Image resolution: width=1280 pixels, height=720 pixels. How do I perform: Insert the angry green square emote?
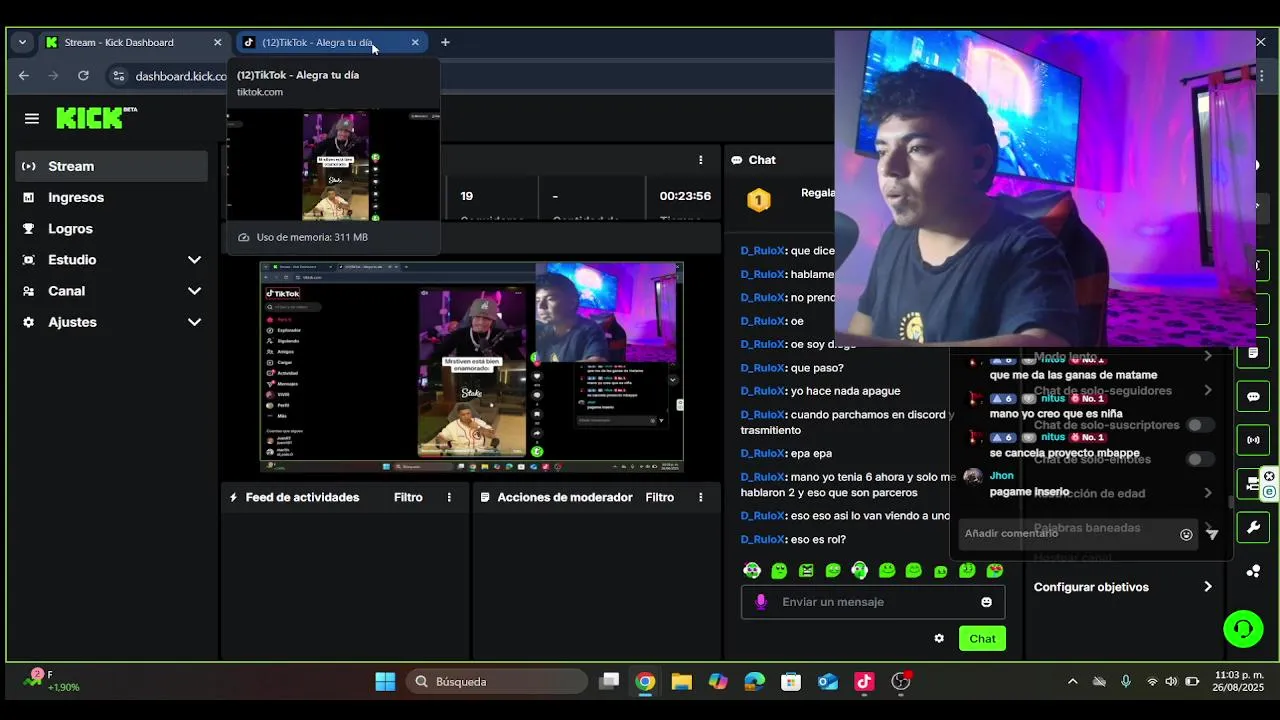pos(806,570)
